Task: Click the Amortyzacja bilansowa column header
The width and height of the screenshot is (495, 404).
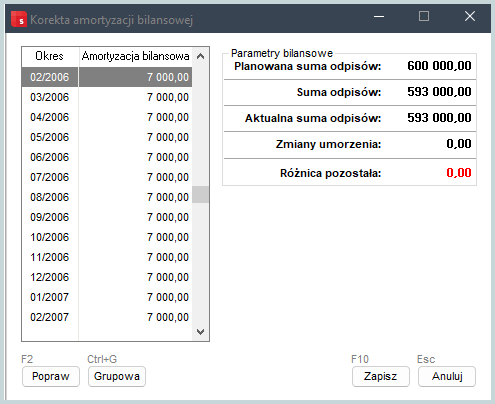Action: click(x=135, y=56)
